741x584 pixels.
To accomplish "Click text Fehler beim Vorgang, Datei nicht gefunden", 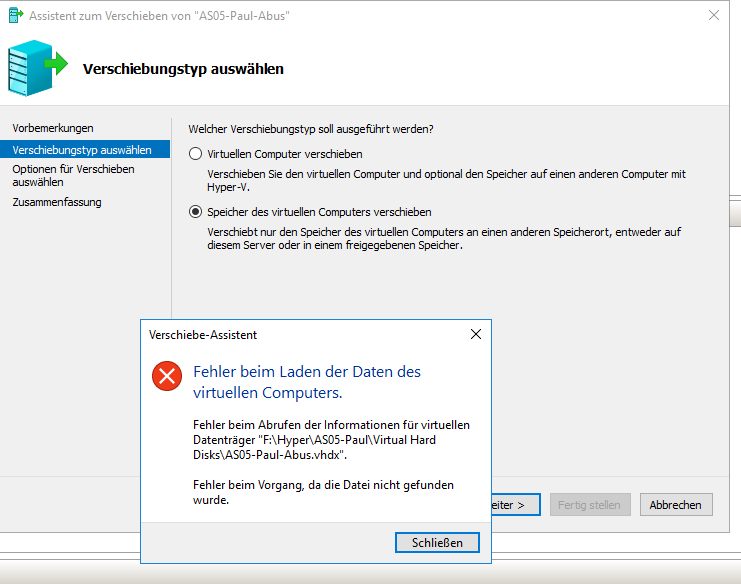I will pos(323,492).
